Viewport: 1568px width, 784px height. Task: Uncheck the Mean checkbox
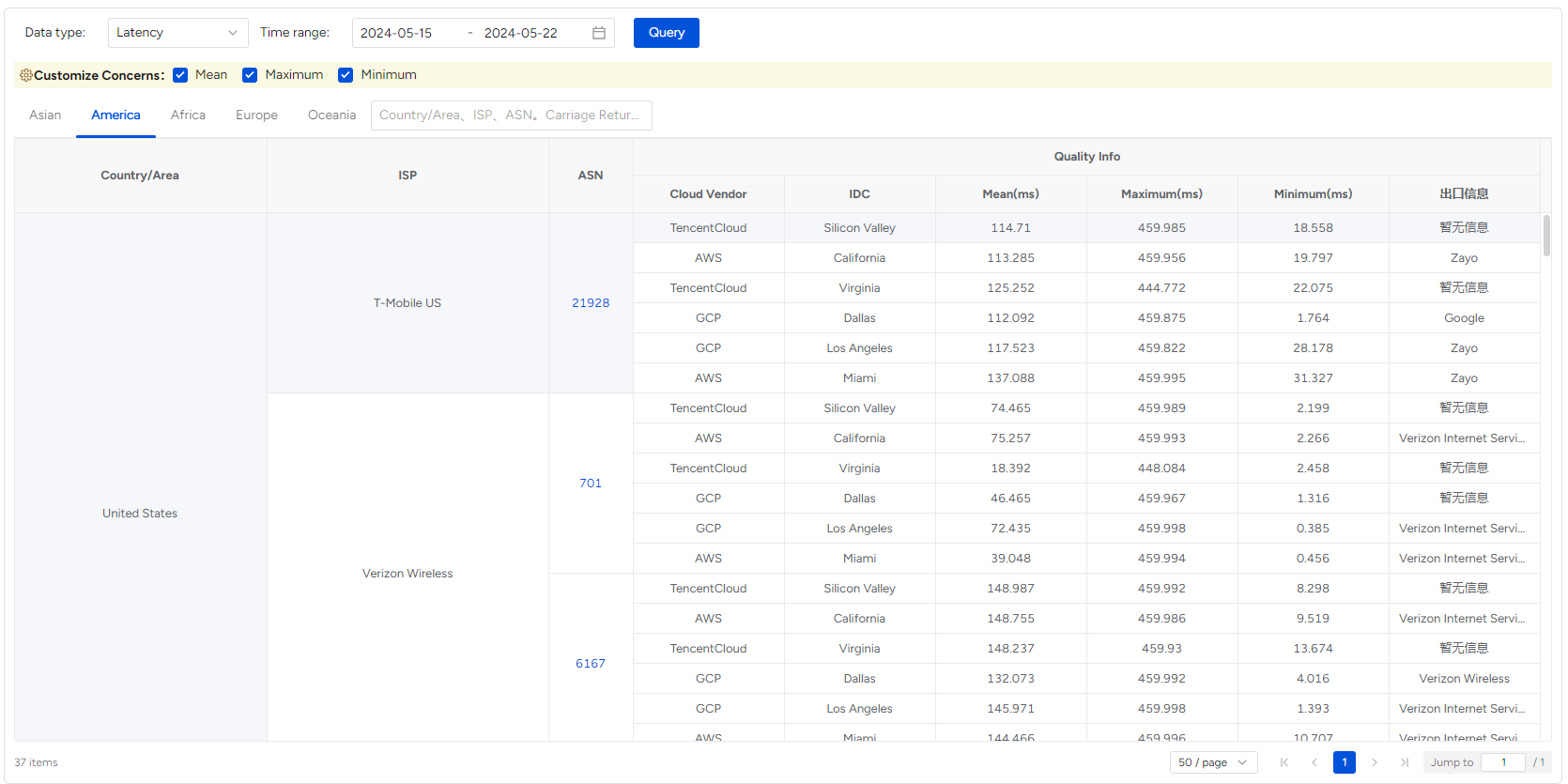tap(180, 75)
